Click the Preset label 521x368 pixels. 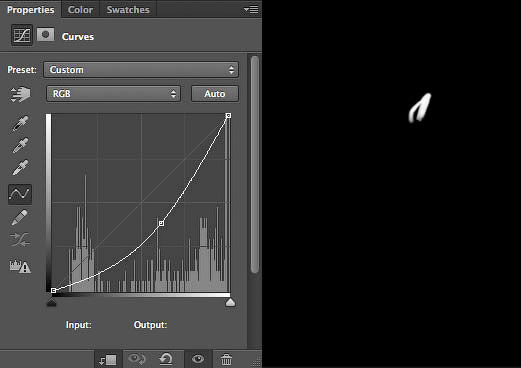22,70
